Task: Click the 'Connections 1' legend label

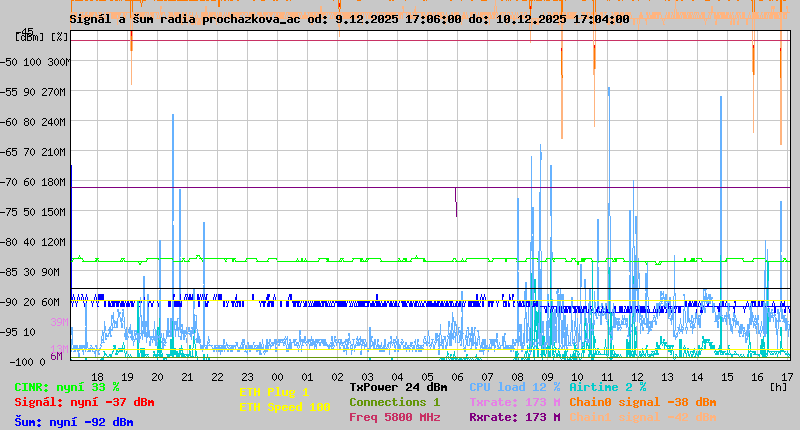Action: pos(394,402)
